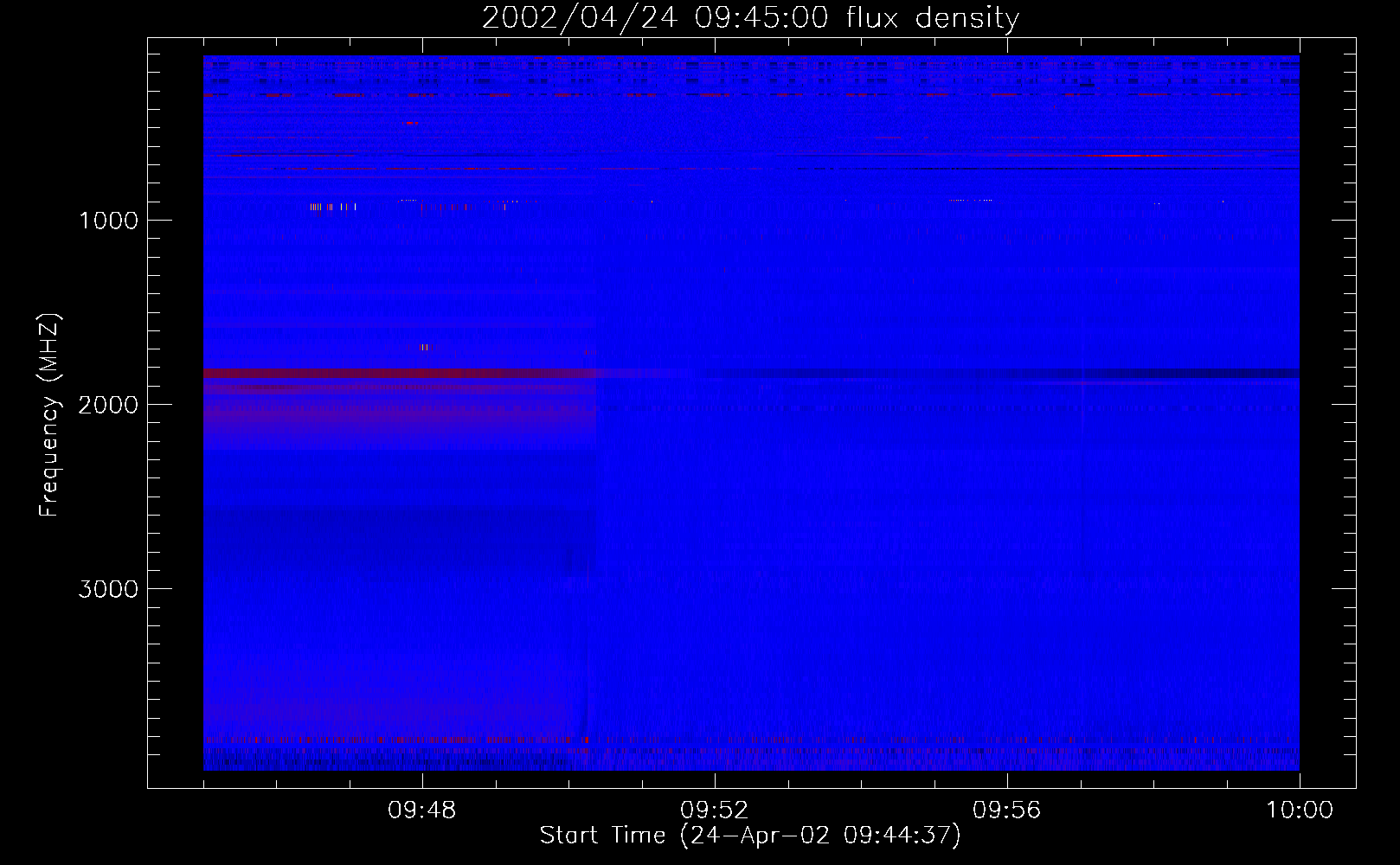Viewport: 1400px width, 865px height.
Task: Click the yellow burst marks near 950 MHz
Action: point(333,207)
